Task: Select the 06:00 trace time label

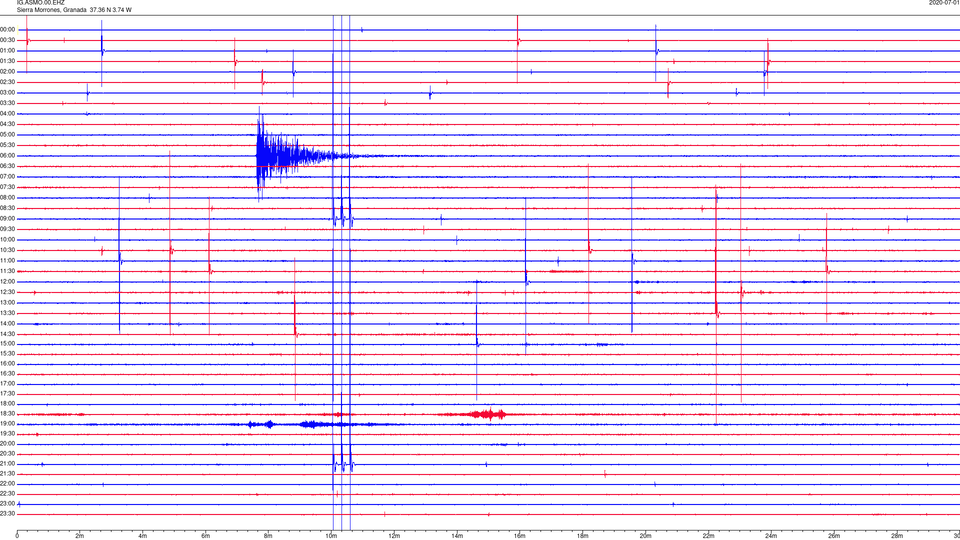Action: pos(8,156)
